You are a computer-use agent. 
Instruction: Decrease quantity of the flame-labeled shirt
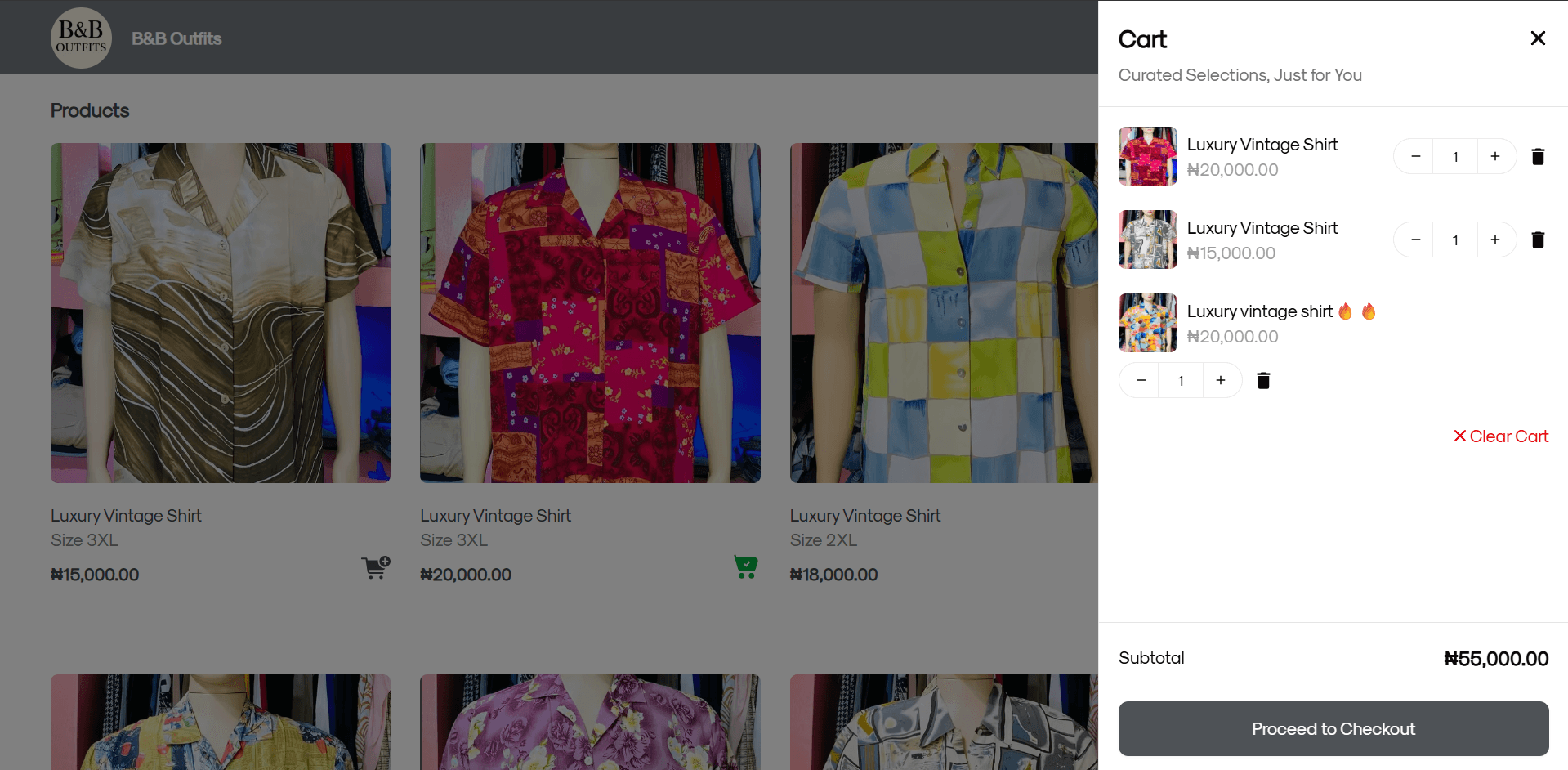(1141, 381)
